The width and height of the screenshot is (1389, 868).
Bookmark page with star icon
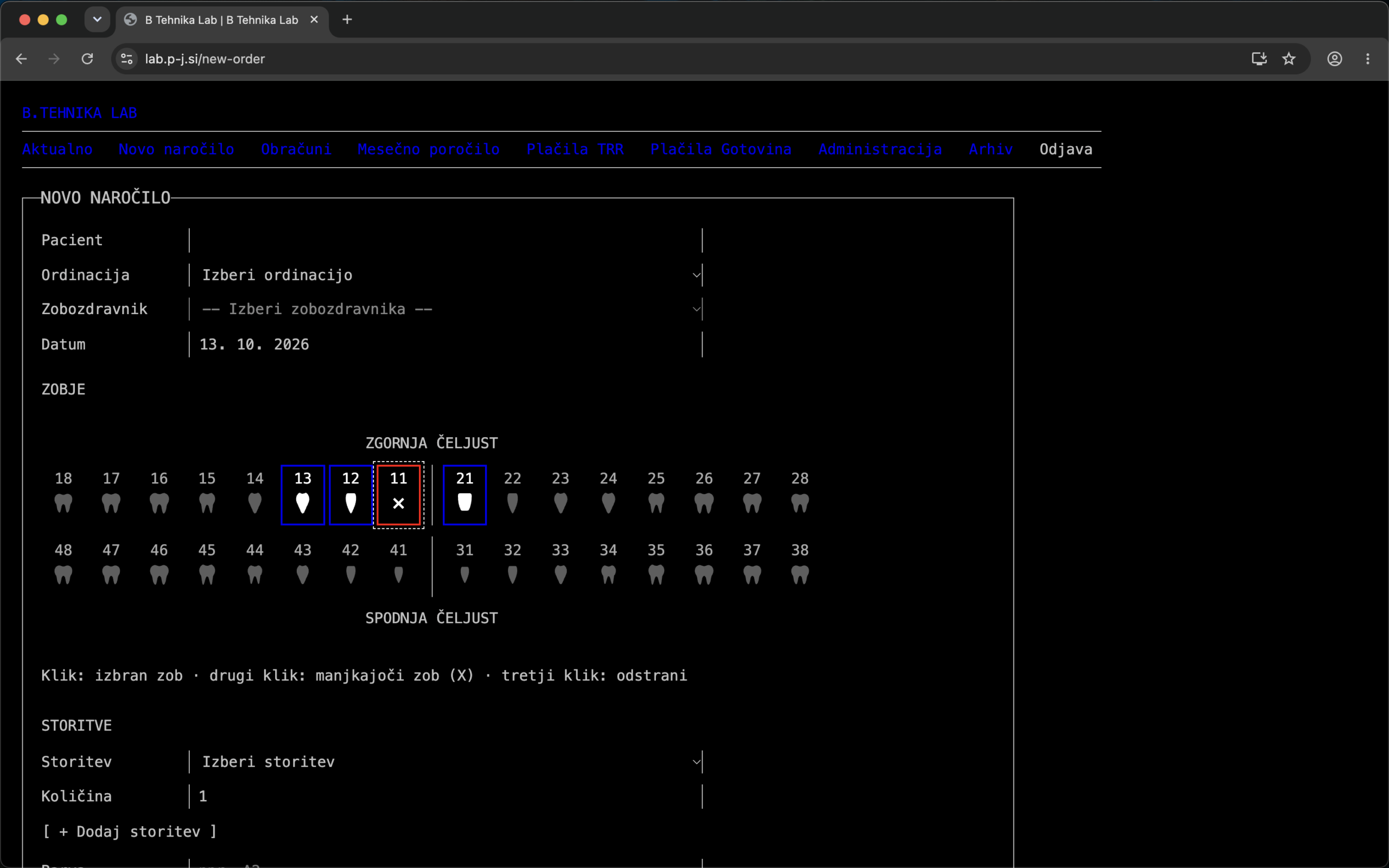pyautogui.click(x=1289, y=59)
